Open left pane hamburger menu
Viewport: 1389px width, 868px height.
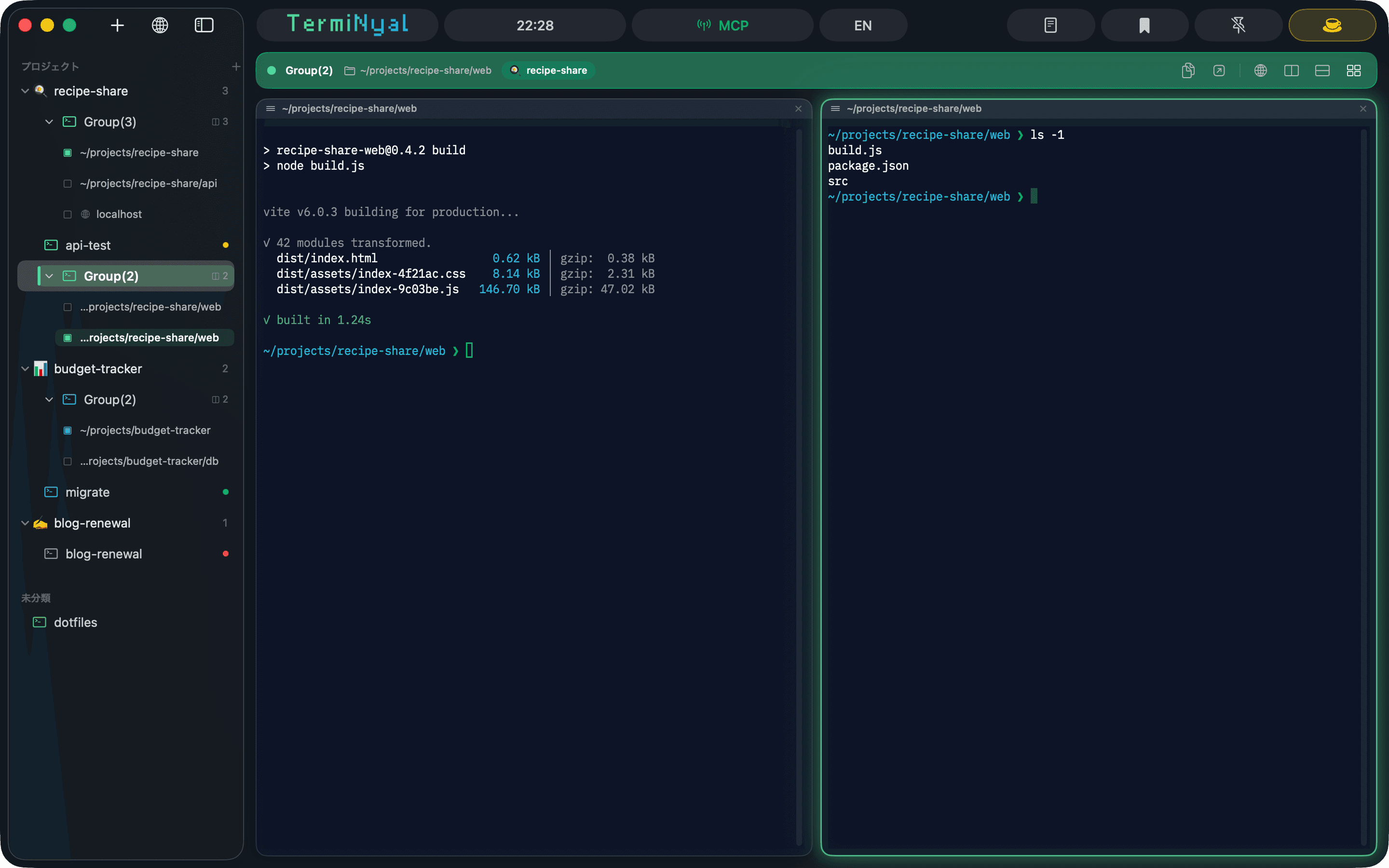tap(271, 108)
